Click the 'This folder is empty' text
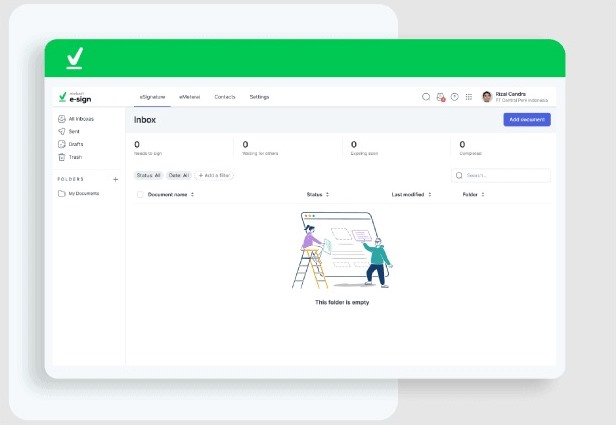The width and height of the screenshot is (616, 425). coord(342,302)
